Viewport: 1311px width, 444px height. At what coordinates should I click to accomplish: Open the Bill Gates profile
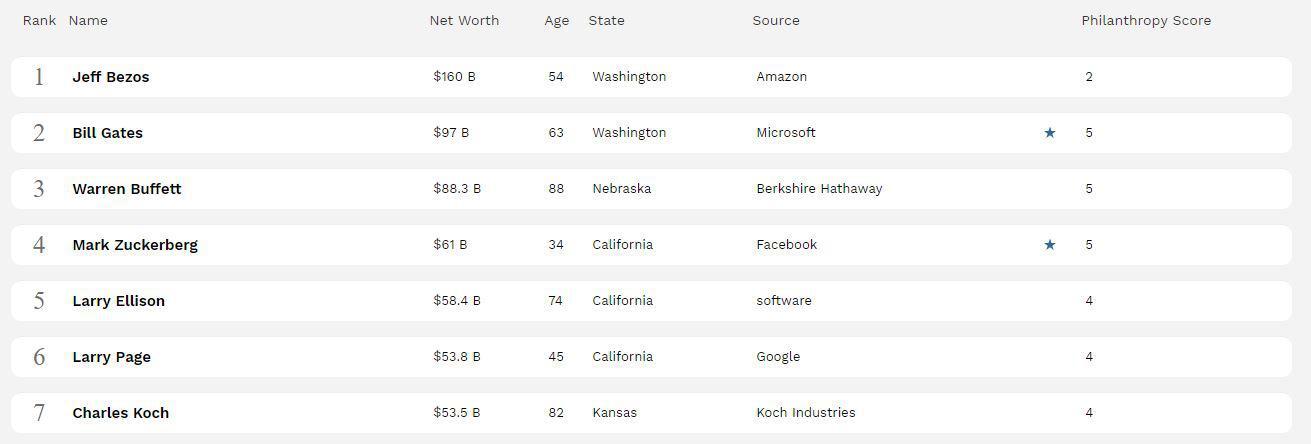pos(108,133)
